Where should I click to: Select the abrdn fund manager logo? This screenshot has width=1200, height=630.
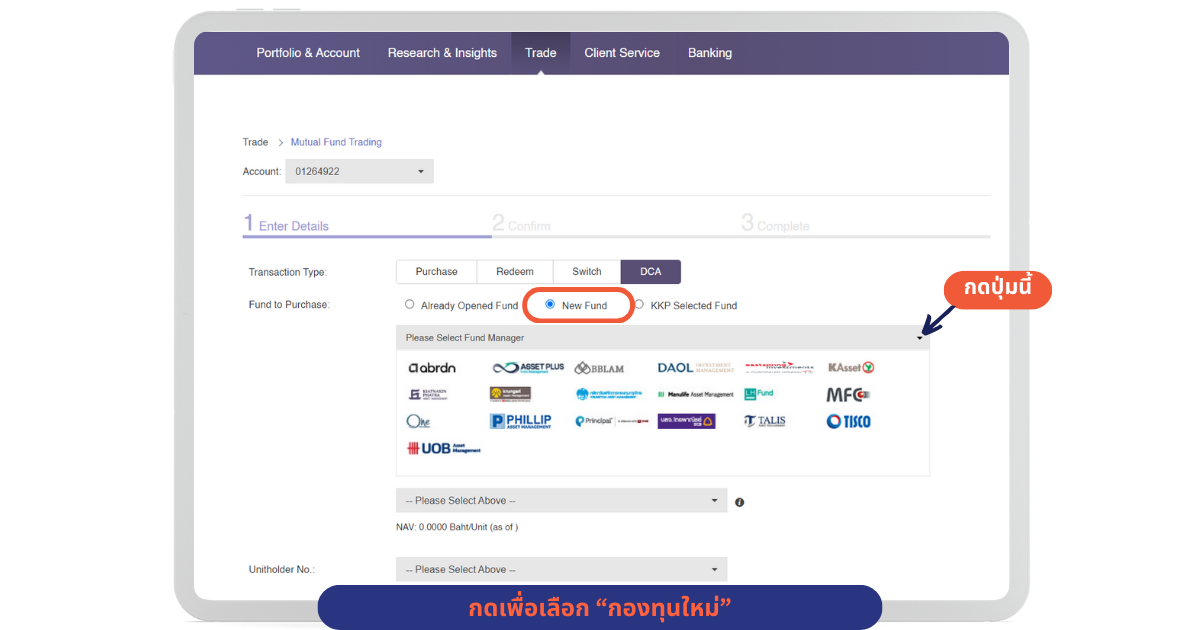432,368
